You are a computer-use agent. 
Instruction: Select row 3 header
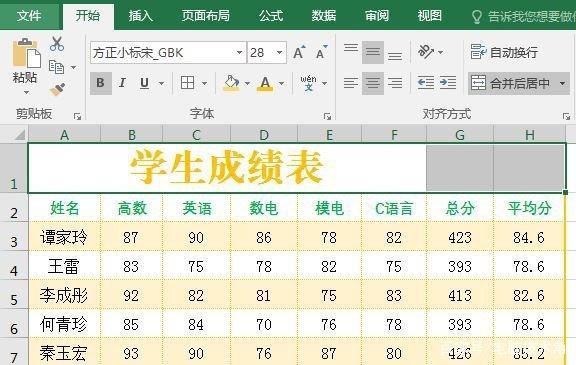(14, 237)
